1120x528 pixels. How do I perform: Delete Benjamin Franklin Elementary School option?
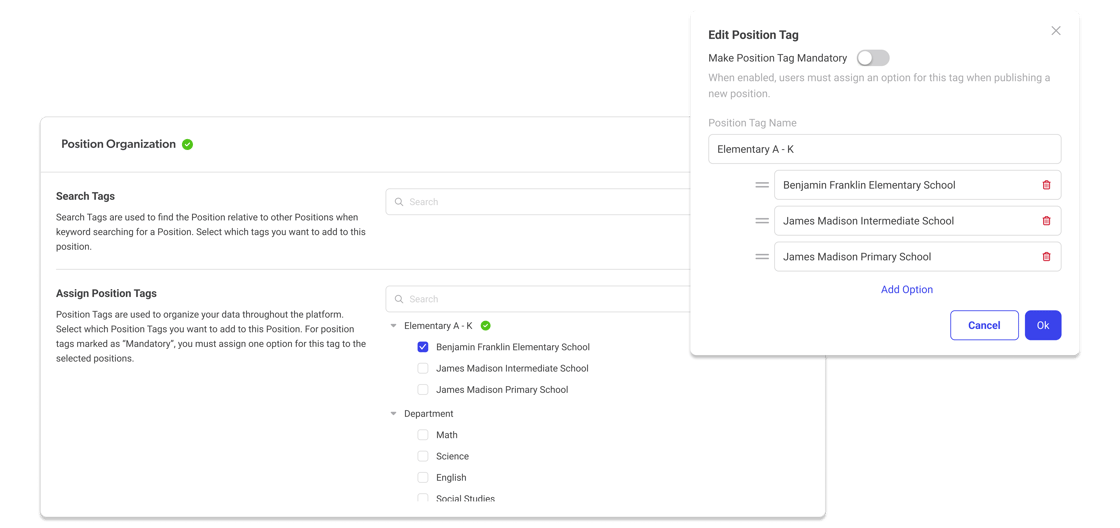(1046, 185)
